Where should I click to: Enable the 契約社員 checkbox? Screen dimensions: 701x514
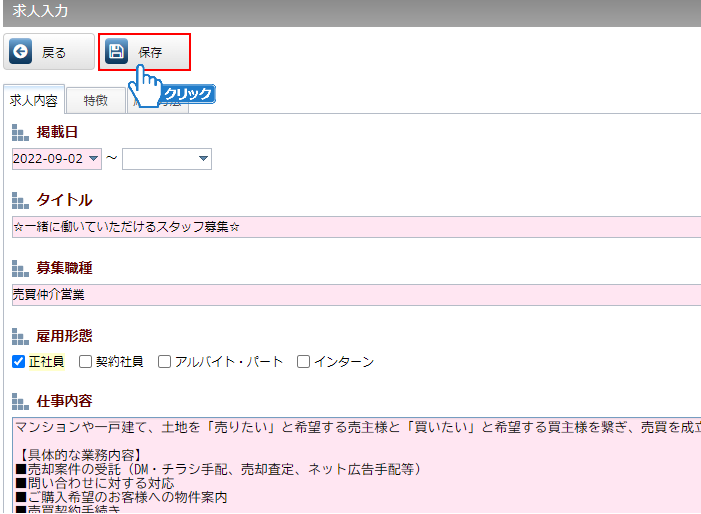pyautogui.click(x=86, y=362)
